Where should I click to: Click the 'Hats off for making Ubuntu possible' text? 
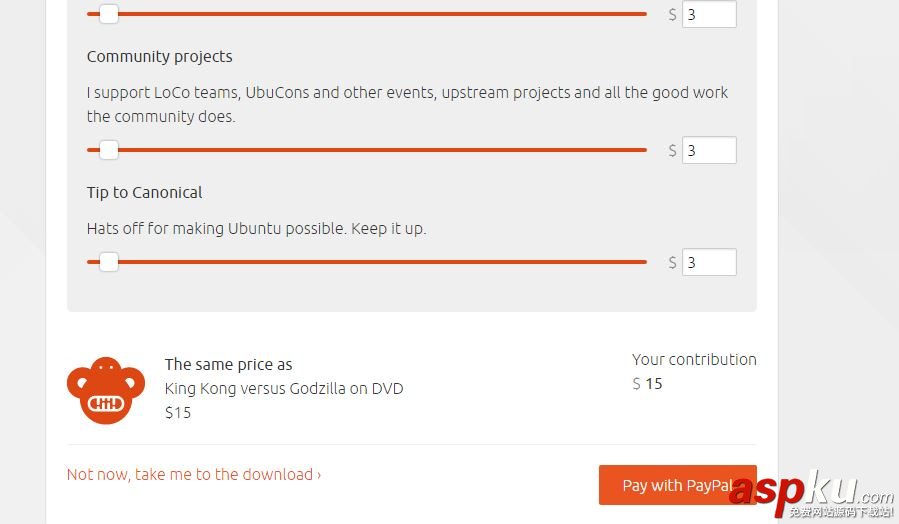point(256,229)
